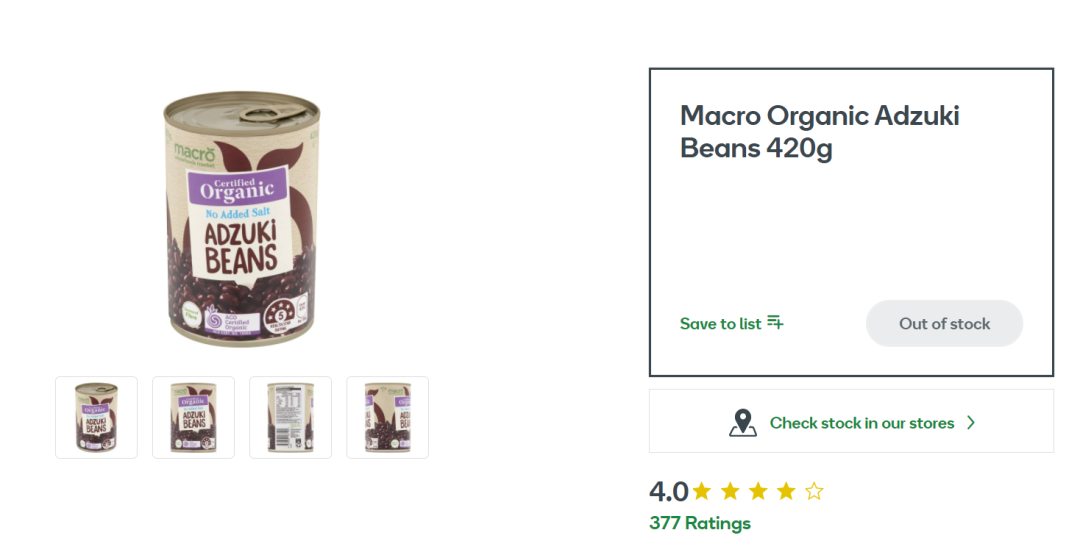Click the 4.0 rating score
This screenshot has height=541, width=1080.
pos(668,492)
